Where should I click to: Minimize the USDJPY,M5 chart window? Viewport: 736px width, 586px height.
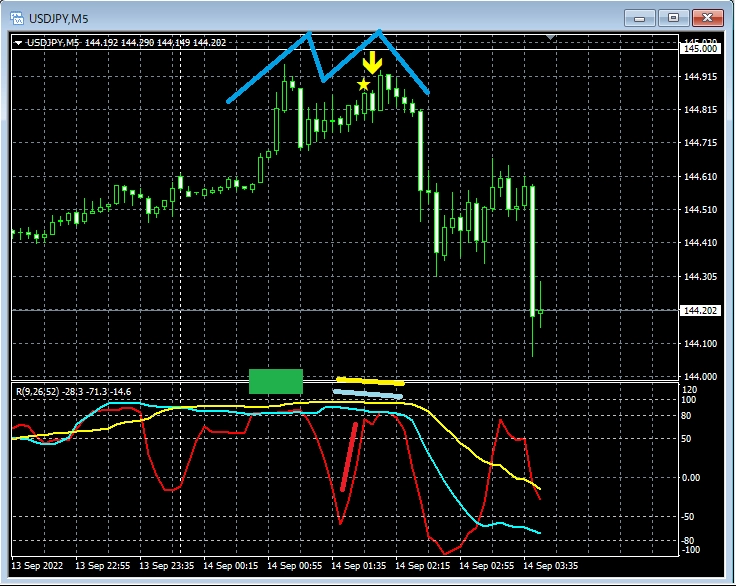641,17
